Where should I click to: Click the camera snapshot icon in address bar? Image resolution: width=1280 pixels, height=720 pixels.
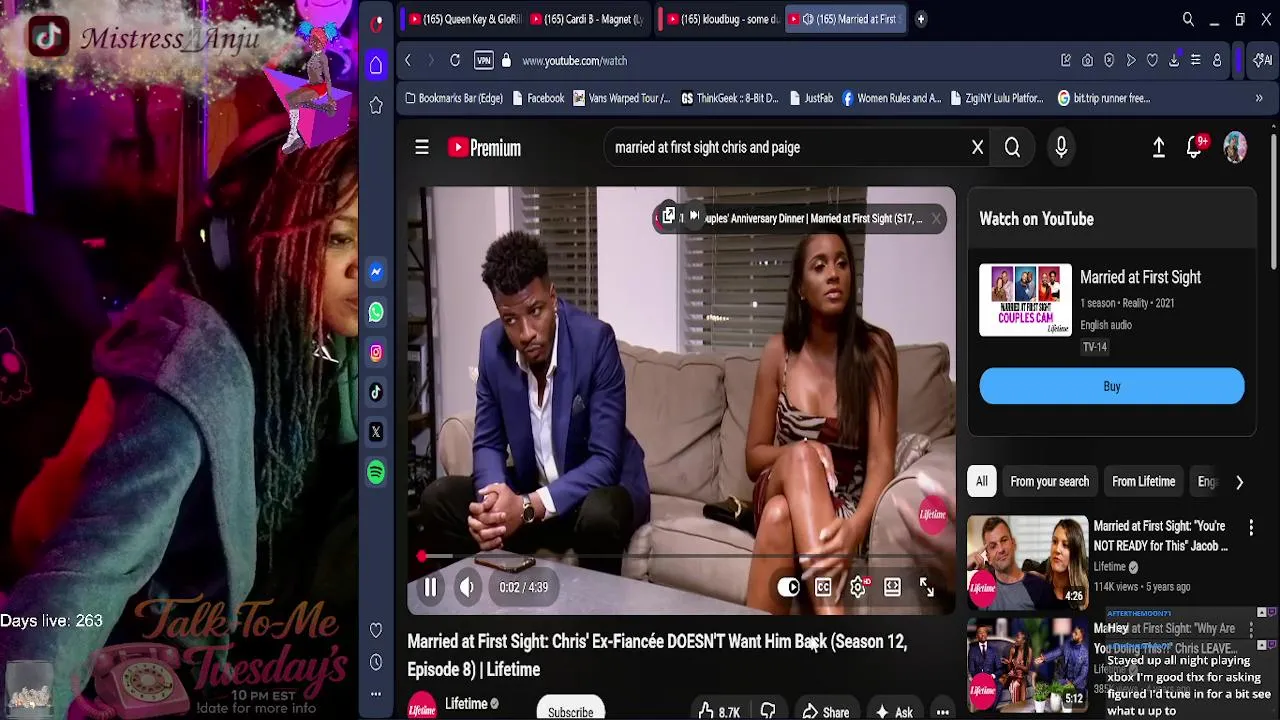[x=1087, y=61]
